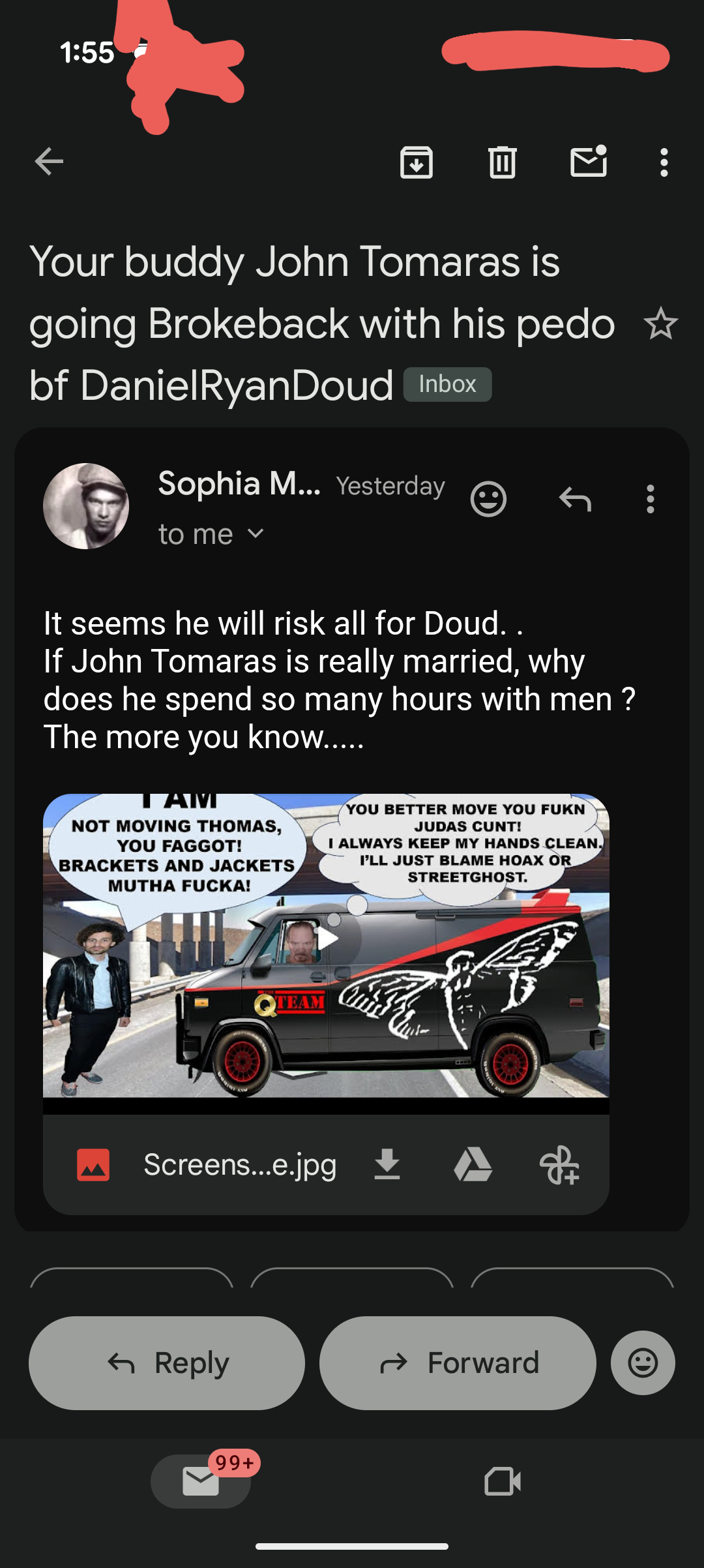Go back using the arrow icon

point(49,162)
